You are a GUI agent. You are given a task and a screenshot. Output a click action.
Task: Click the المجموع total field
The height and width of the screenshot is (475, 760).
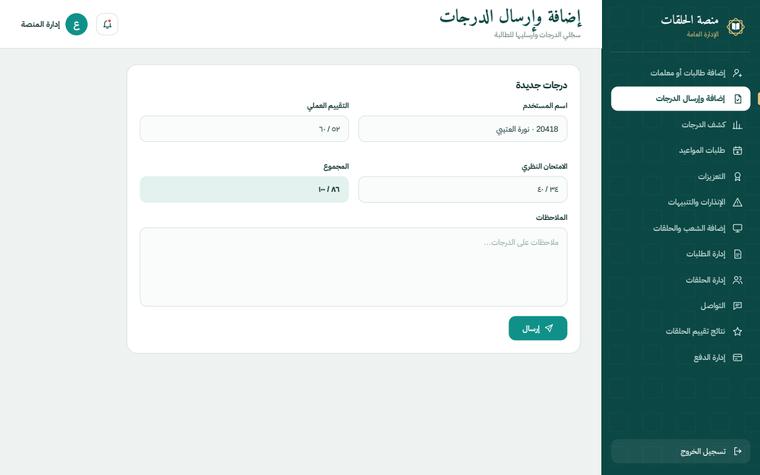click(244, 190)
